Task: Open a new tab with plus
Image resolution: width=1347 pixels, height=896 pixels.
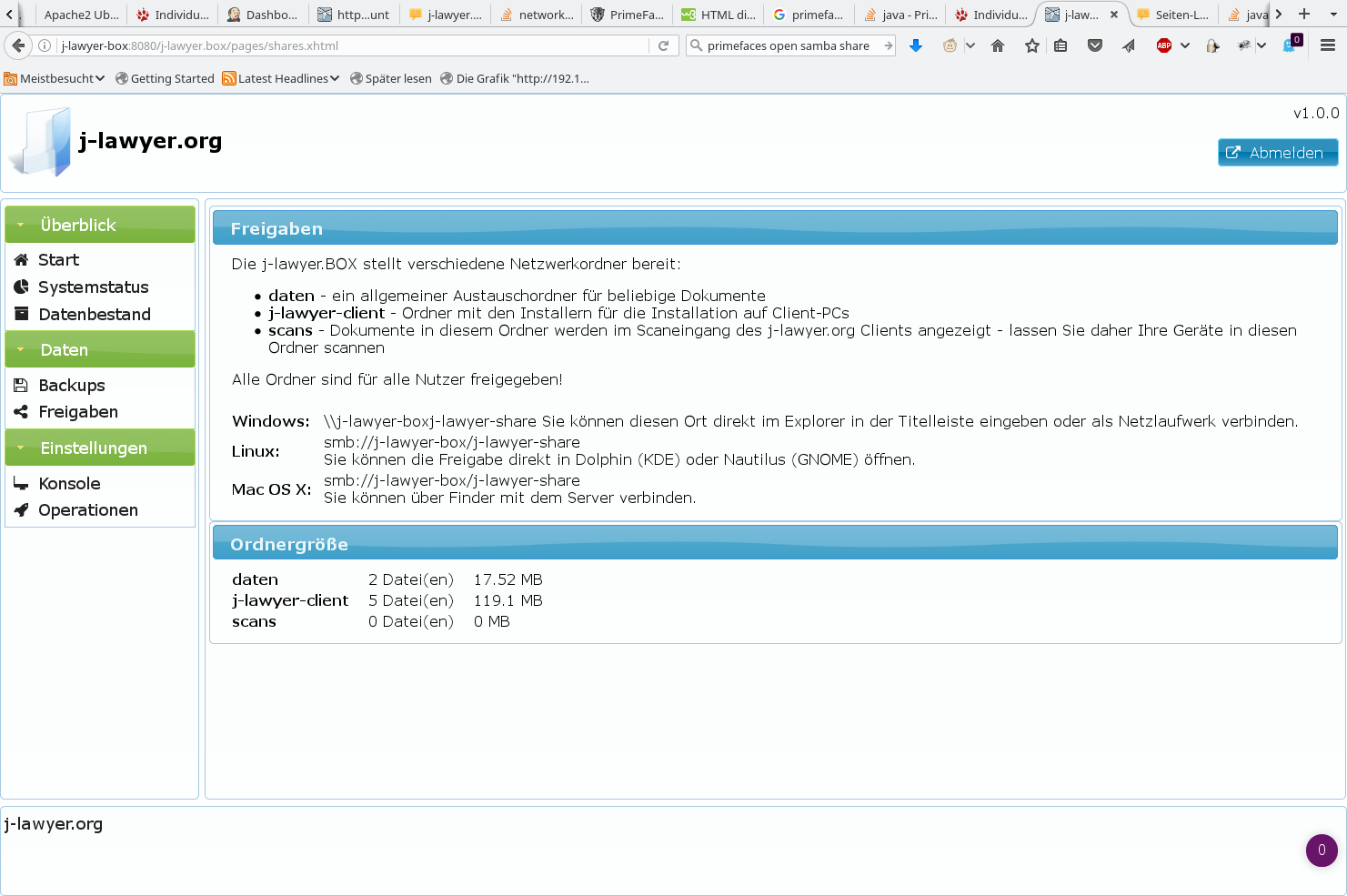Action: point(1304,14)
